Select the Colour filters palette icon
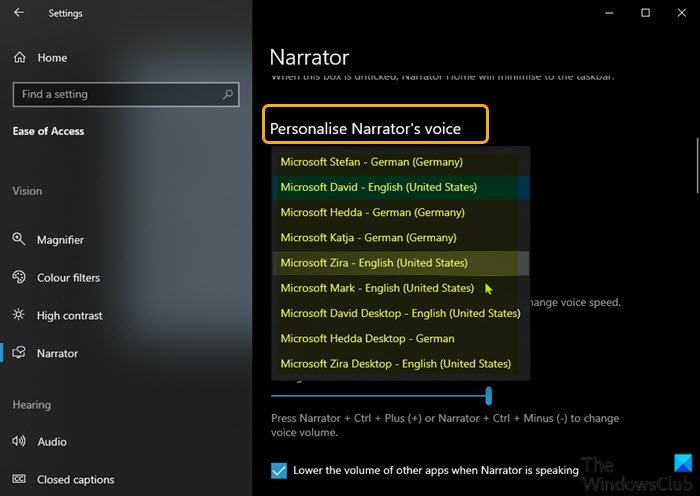The height and width of the screenshot is (496, 700). pyautogui.click(x=18, y=278)
